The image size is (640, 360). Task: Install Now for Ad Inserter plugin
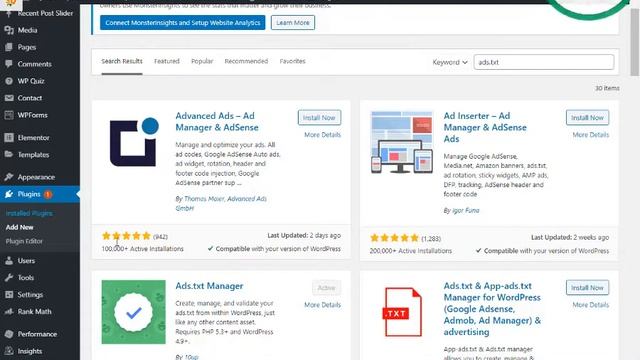click(x=587, y=118)
